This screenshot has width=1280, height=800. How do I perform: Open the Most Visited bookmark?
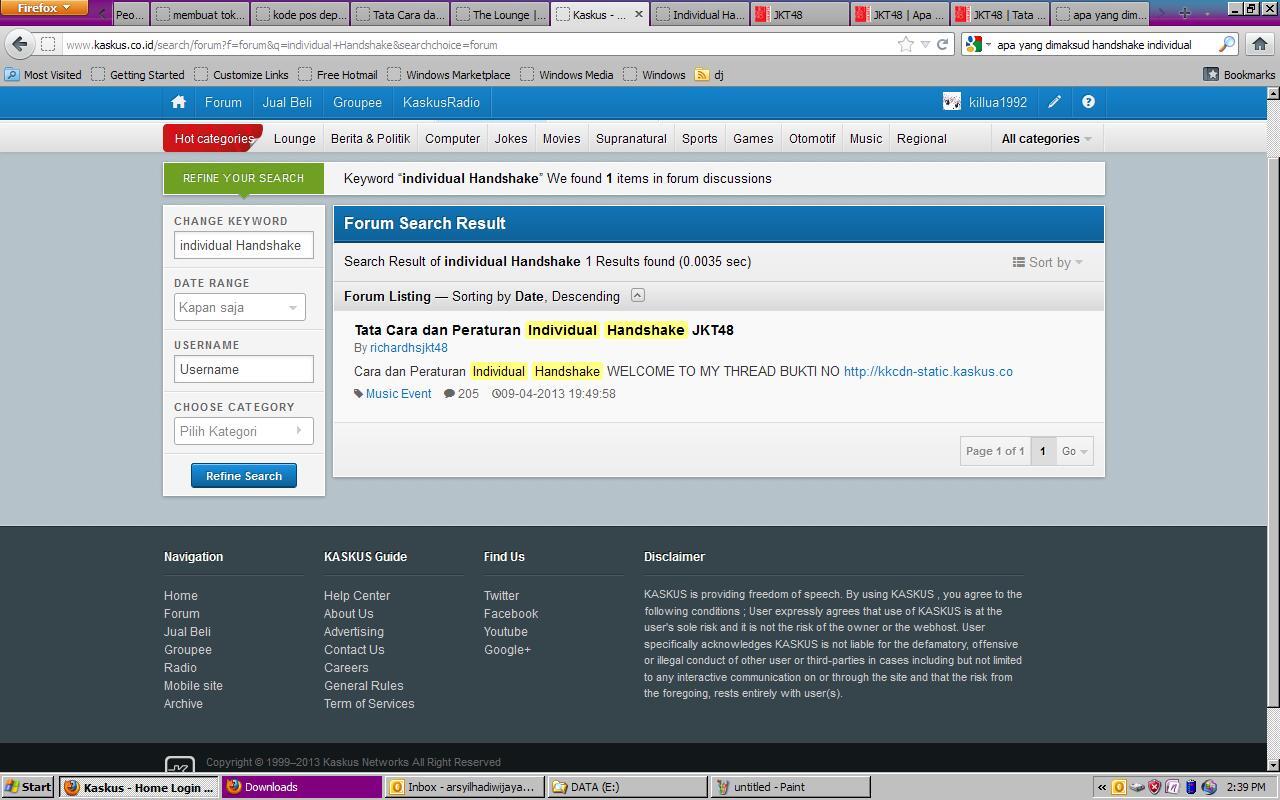click(43, 74)
